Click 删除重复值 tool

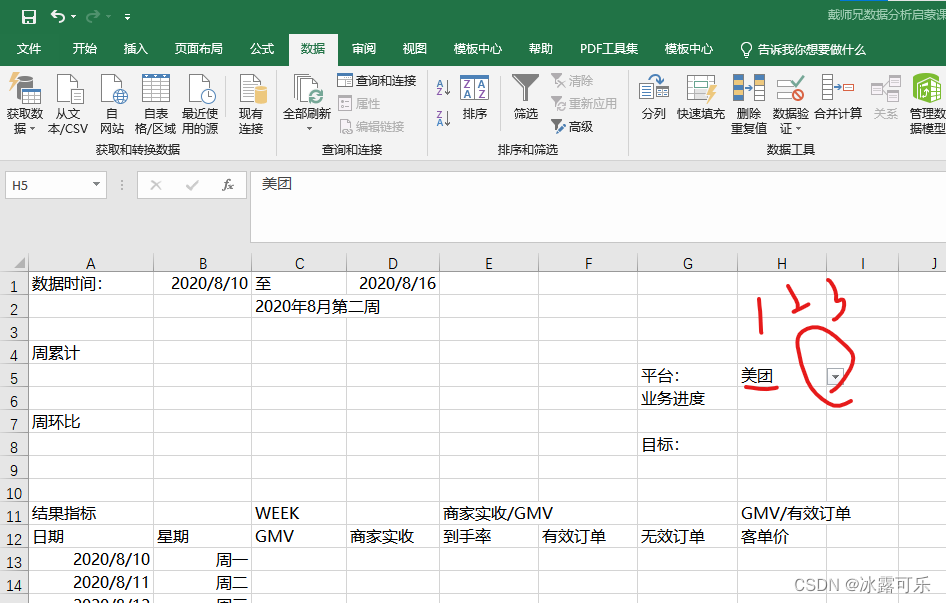click(x=749, y=103)
